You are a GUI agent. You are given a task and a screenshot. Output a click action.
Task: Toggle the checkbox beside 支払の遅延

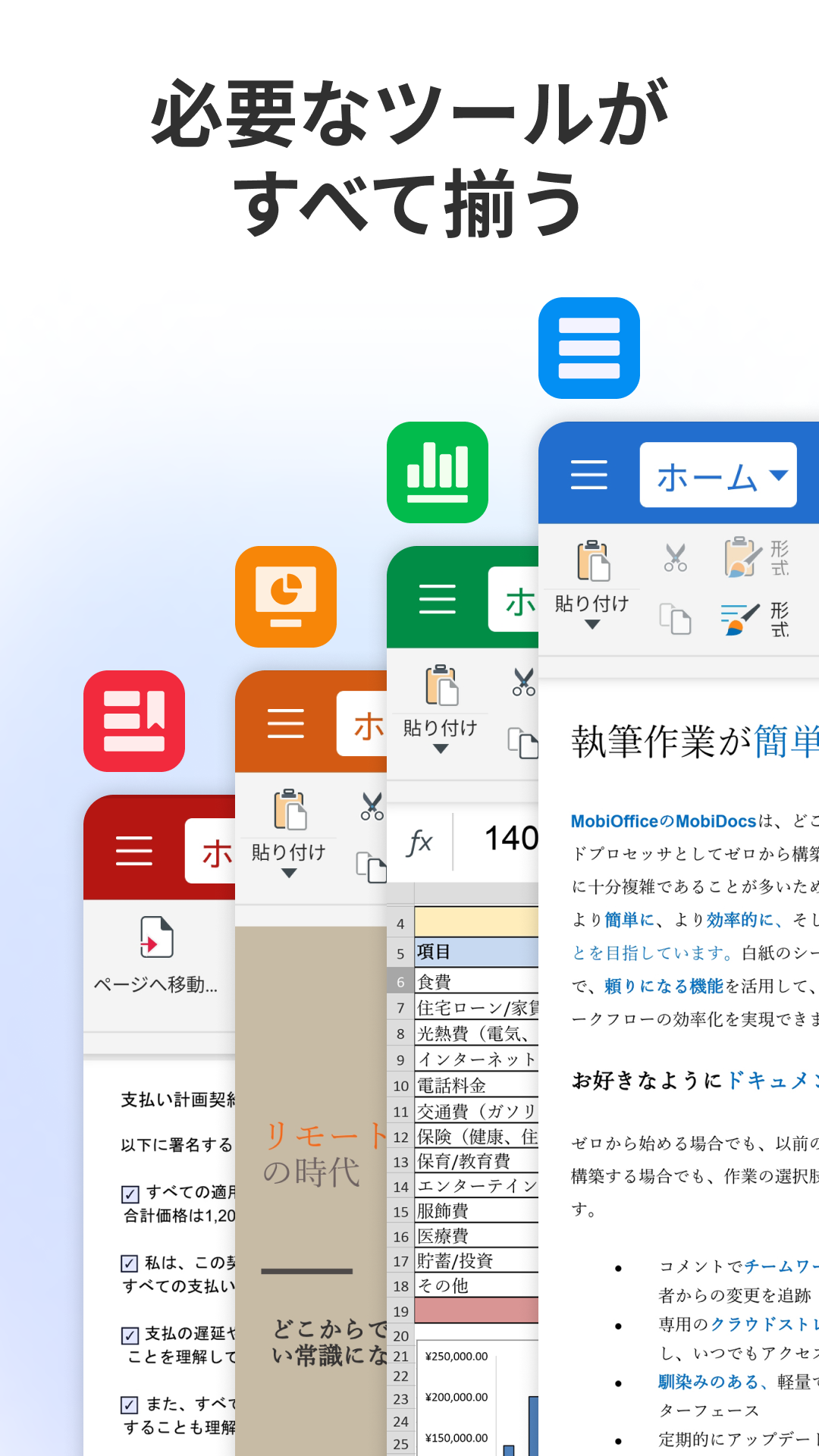(x=130, y=1335)
